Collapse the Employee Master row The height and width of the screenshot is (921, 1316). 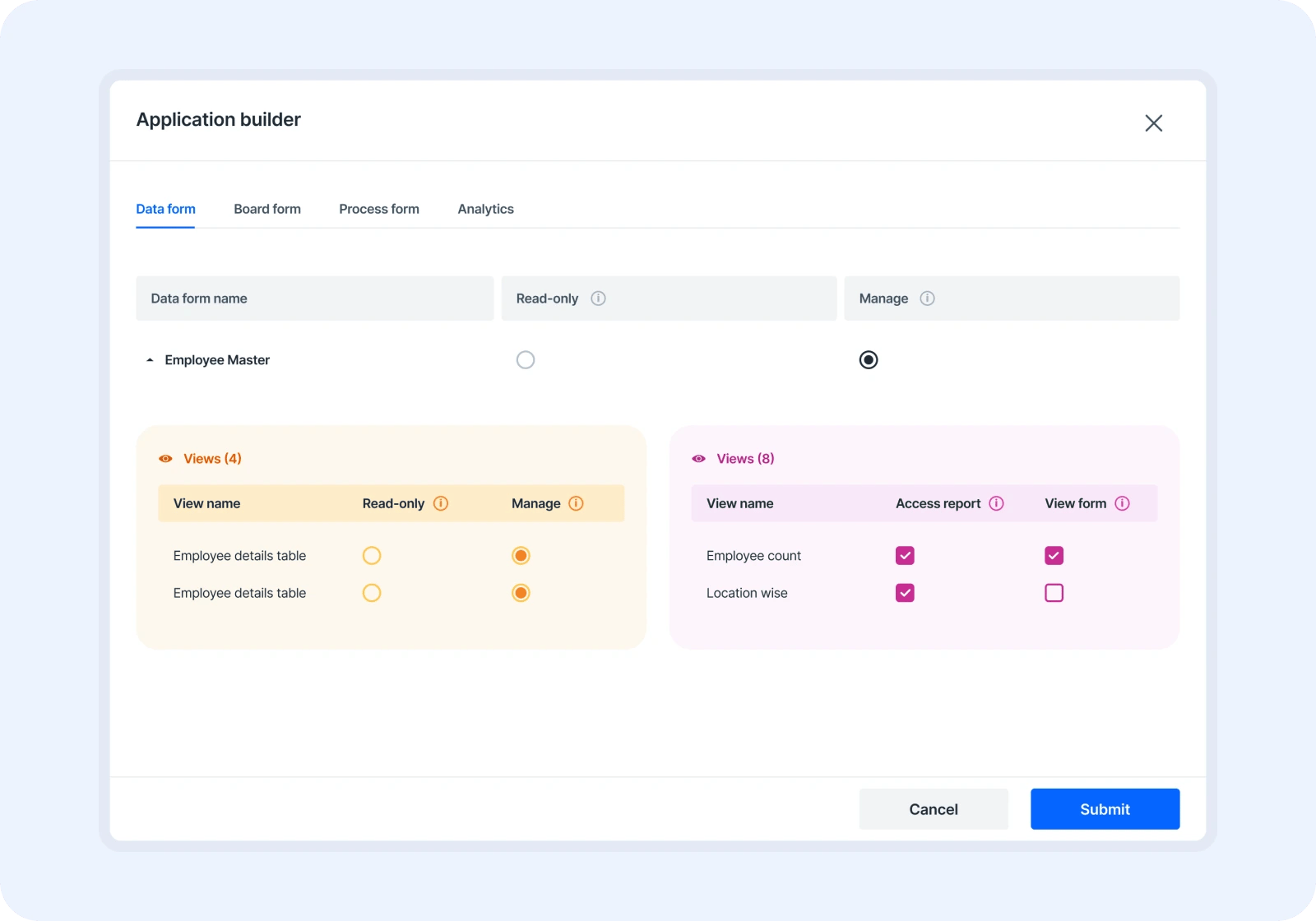coord(150,360)
